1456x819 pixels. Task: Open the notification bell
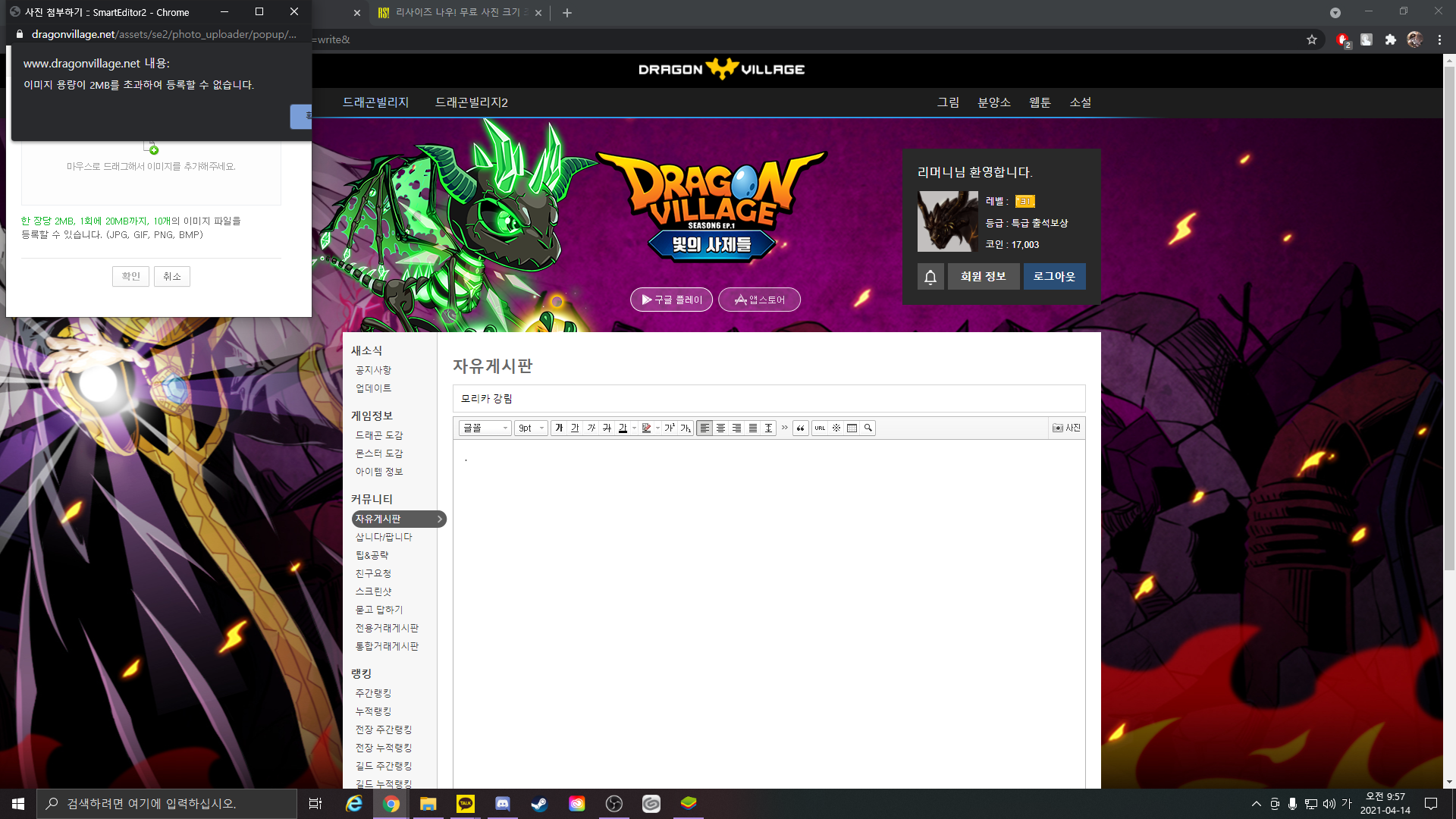click(930, 277)
